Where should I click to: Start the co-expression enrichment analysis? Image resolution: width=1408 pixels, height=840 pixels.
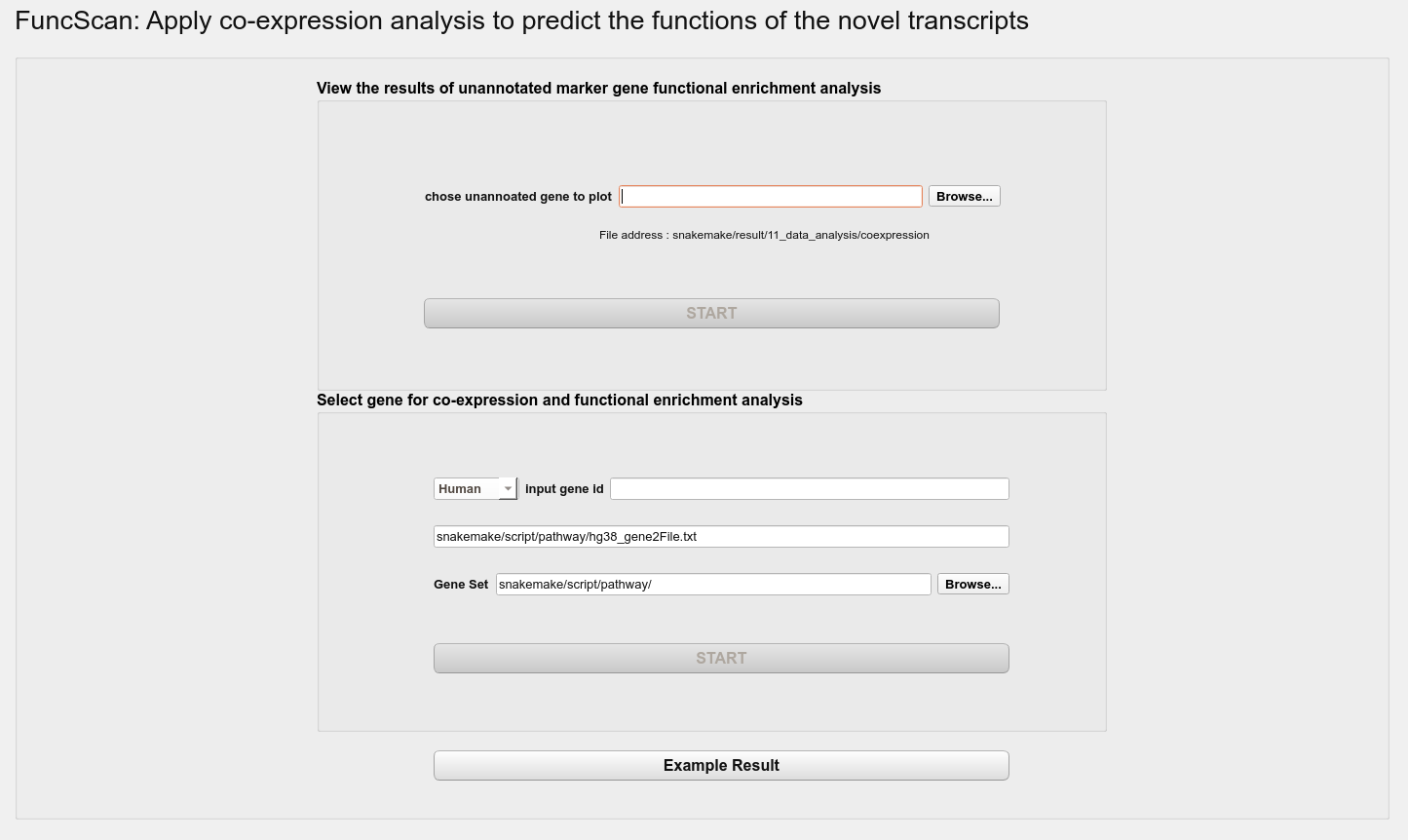[721, 659]
